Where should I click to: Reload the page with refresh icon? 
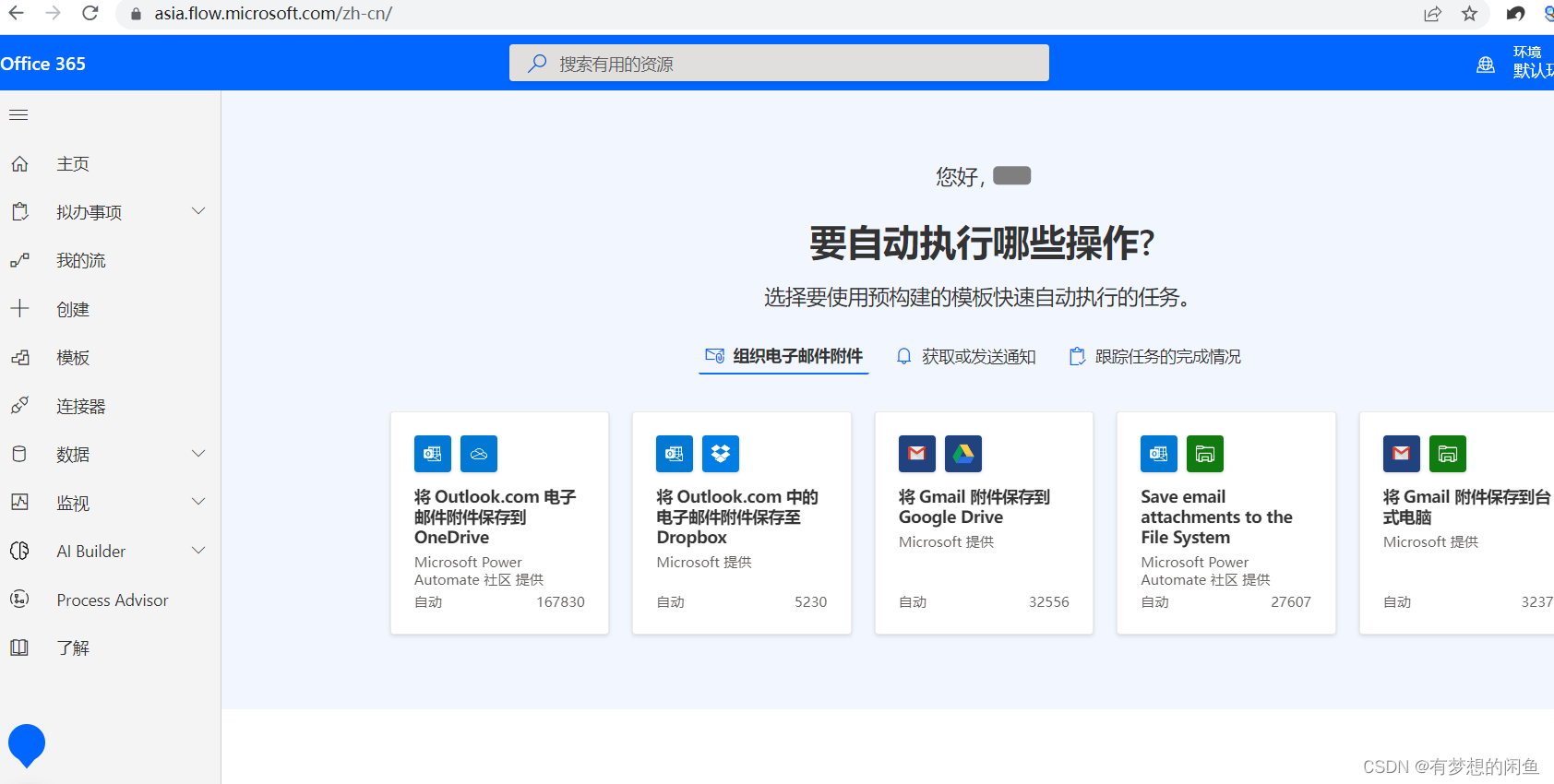(x=90, y=13)
